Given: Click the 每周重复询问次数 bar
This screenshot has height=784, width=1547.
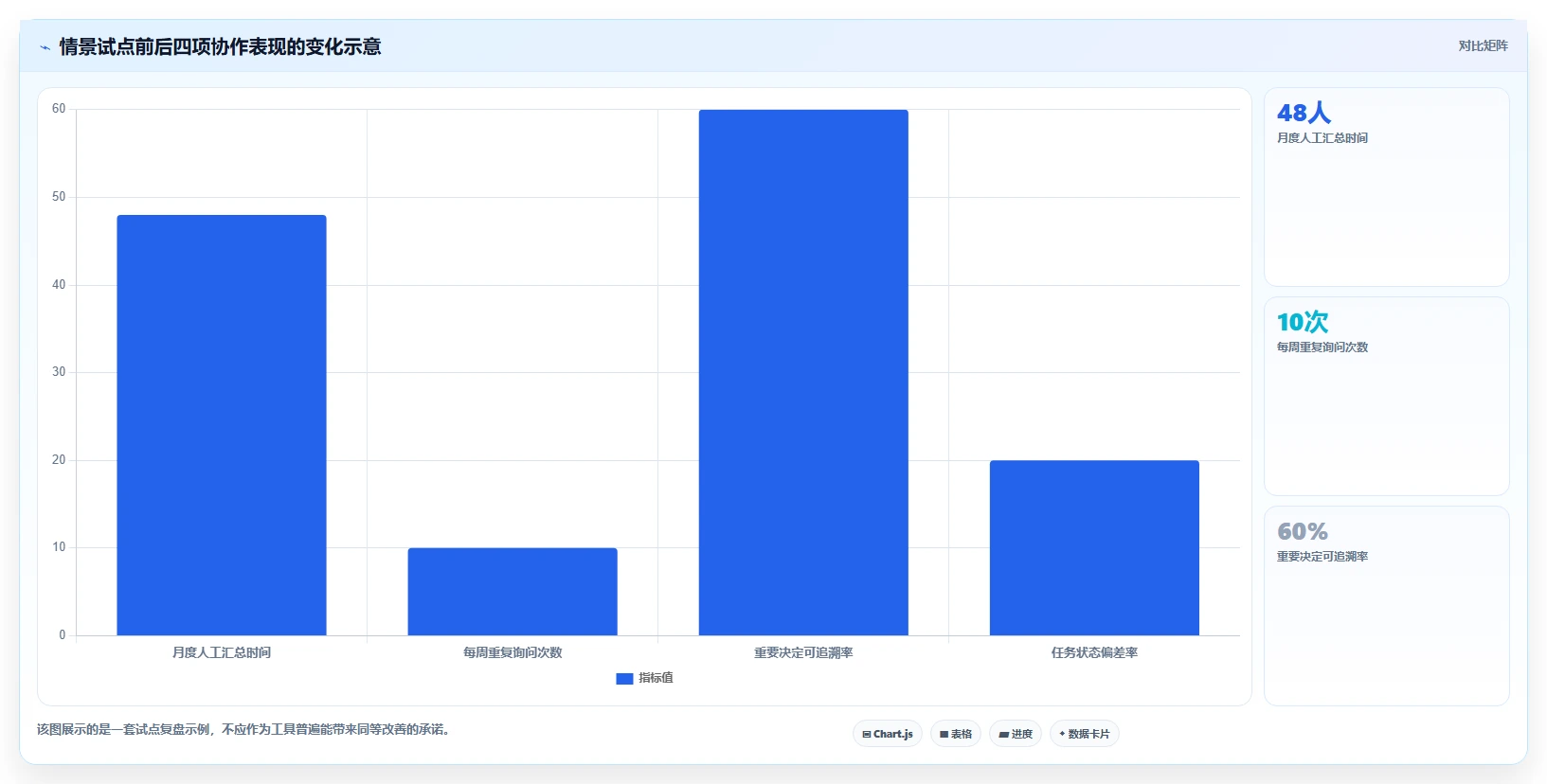Looking at the screenshot, I should coord(513,592).
